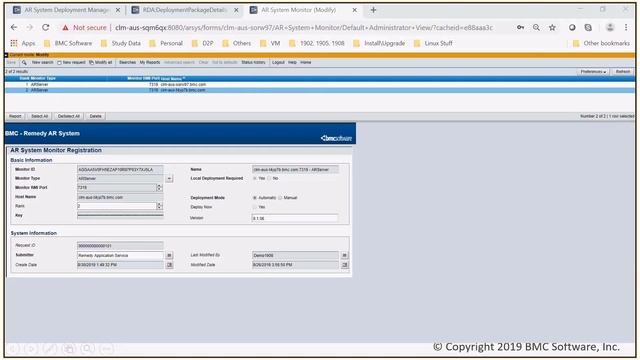
Task: Click Home link in toolbar
Action: click(x=305, y=62)
